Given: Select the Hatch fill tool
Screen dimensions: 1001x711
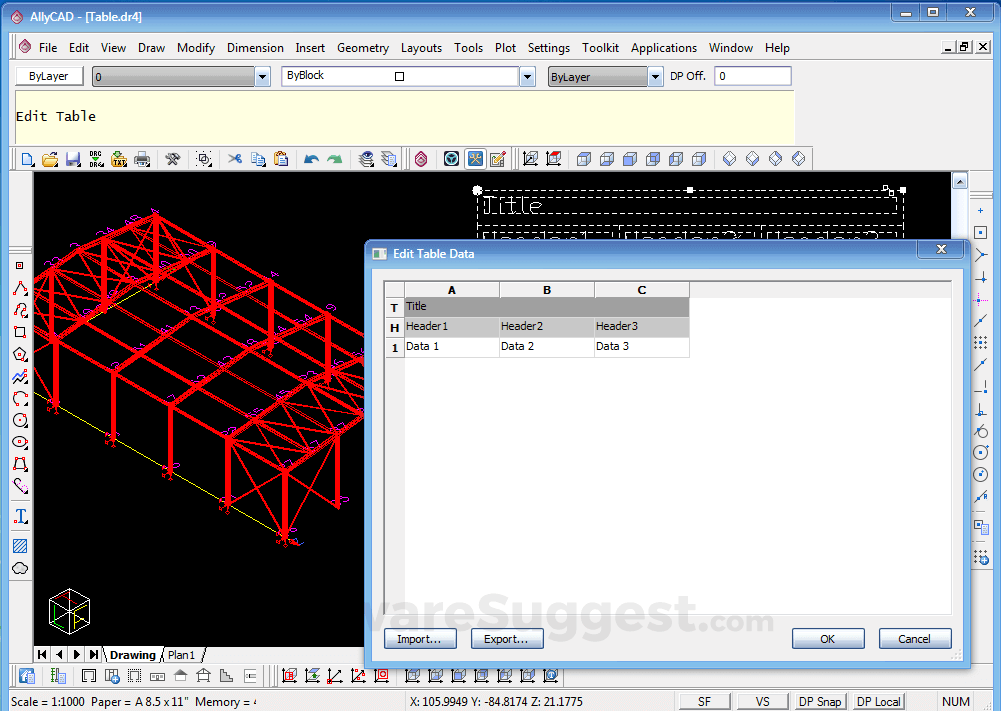Looking at the screenshot, I should [x=20, y=545].
